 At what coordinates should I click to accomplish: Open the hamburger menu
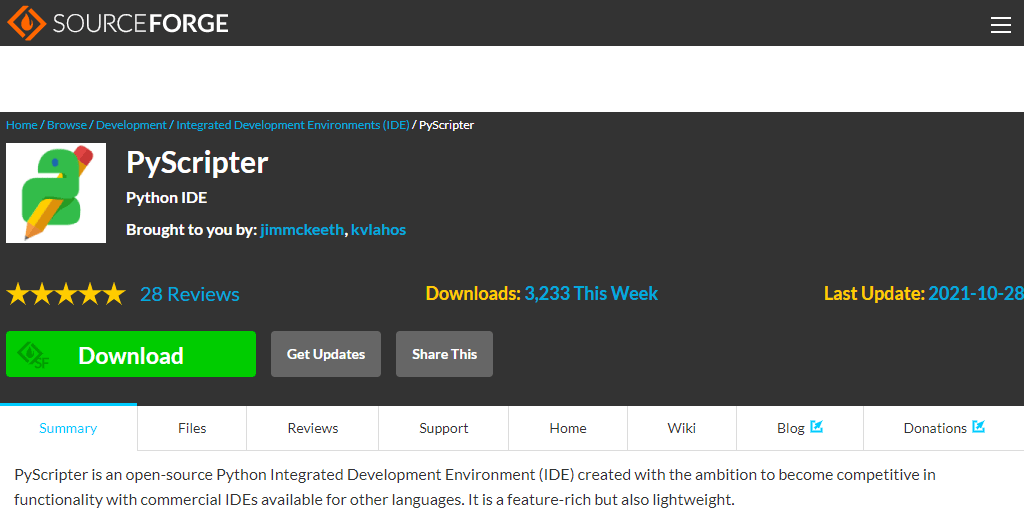point(1000,25)
